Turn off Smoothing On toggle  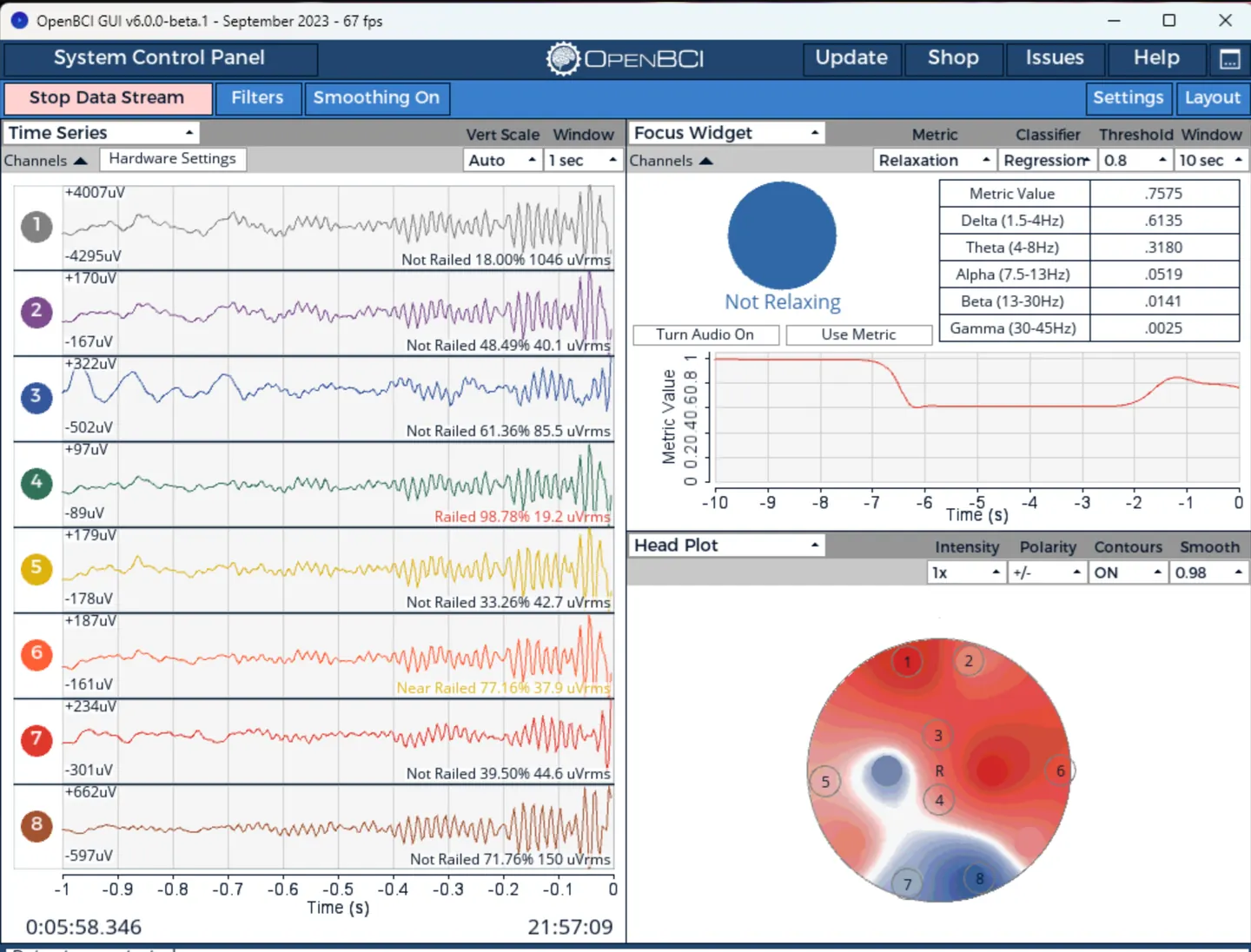376,98
